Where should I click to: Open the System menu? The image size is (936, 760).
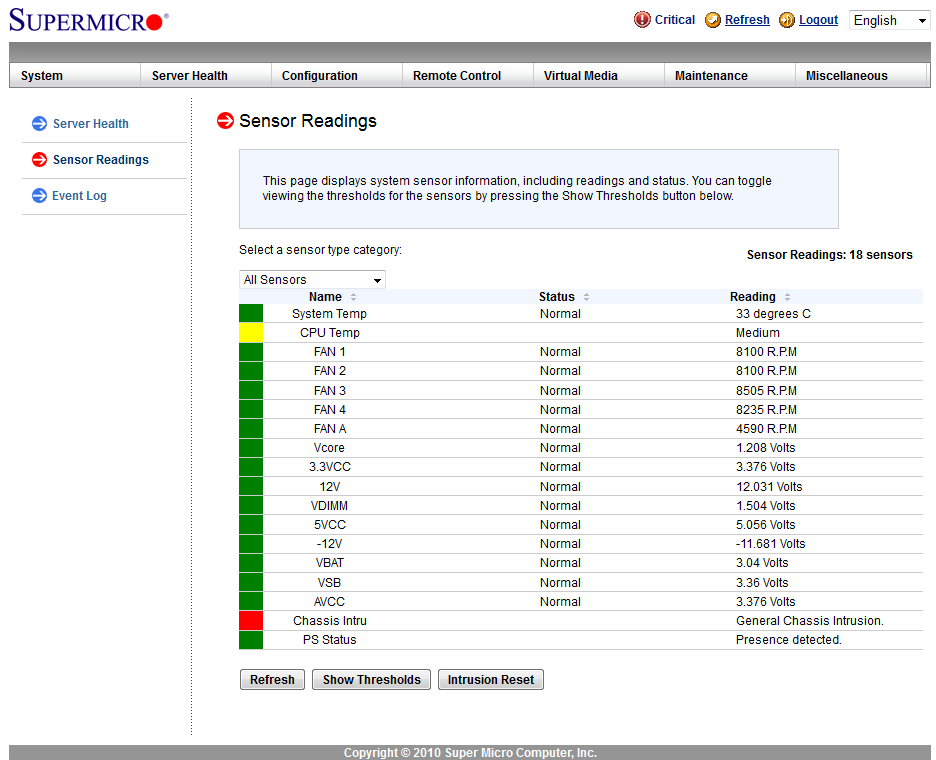pyautogui.click(x=75, y=76)
